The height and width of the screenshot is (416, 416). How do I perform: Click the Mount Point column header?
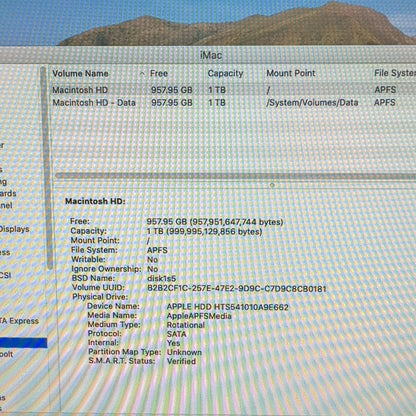click(x=291, y=73)
